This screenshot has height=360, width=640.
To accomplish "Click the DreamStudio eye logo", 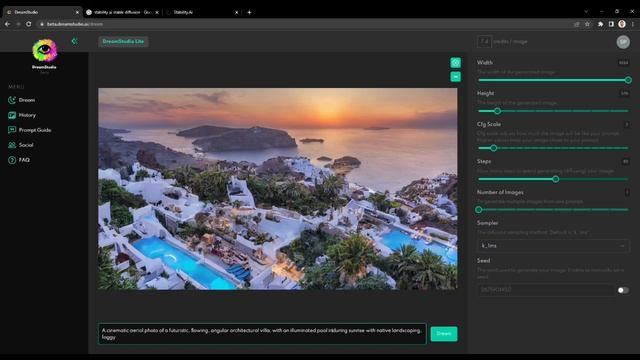I will point(44,50).
